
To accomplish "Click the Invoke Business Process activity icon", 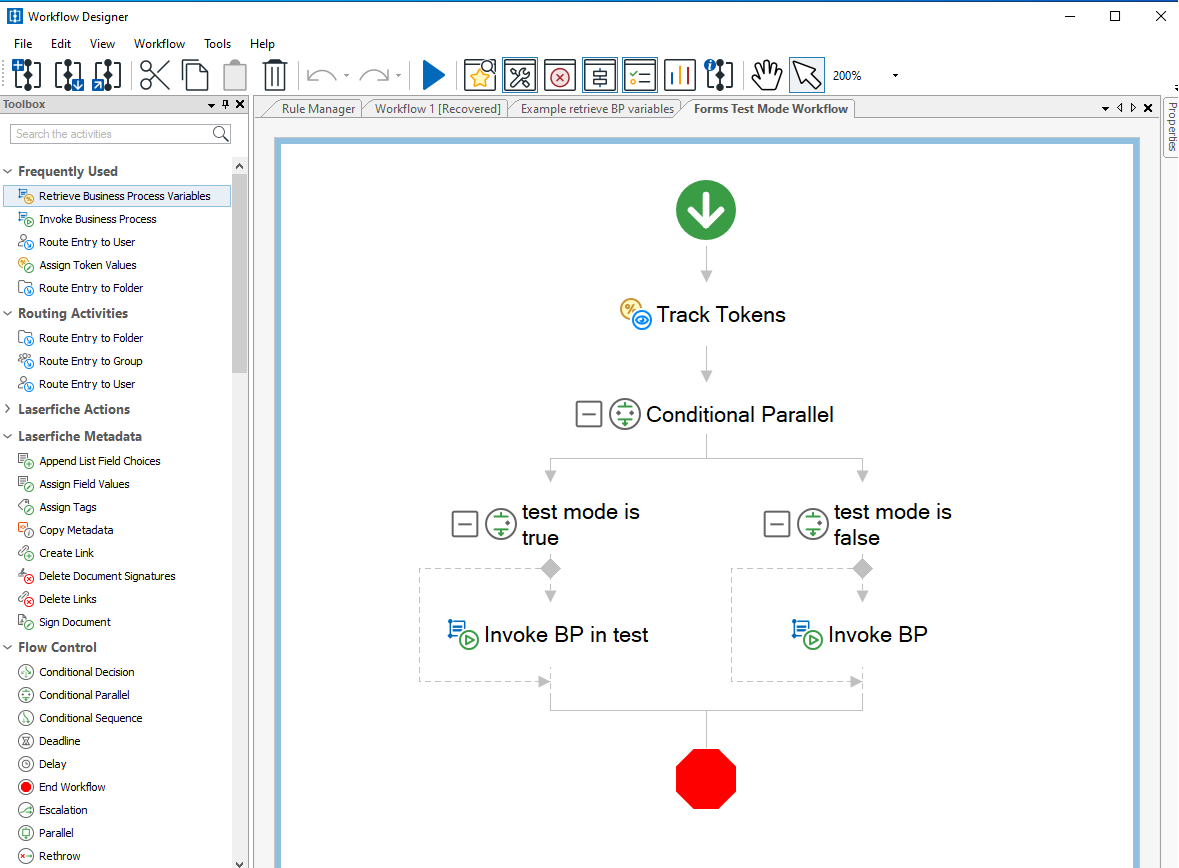I will [x=26, y=218].
